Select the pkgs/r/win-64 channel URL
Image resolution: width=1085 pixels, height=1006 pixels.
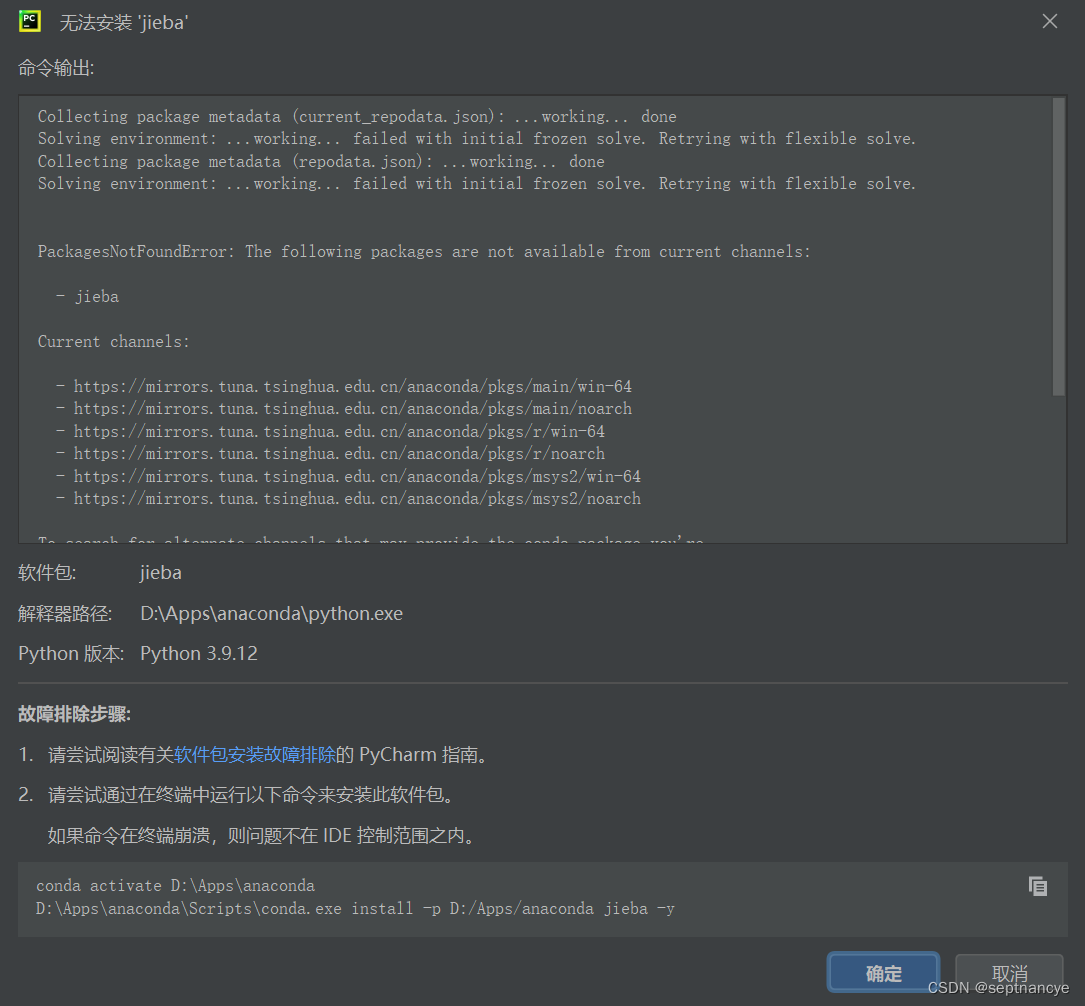coord(339,431)
